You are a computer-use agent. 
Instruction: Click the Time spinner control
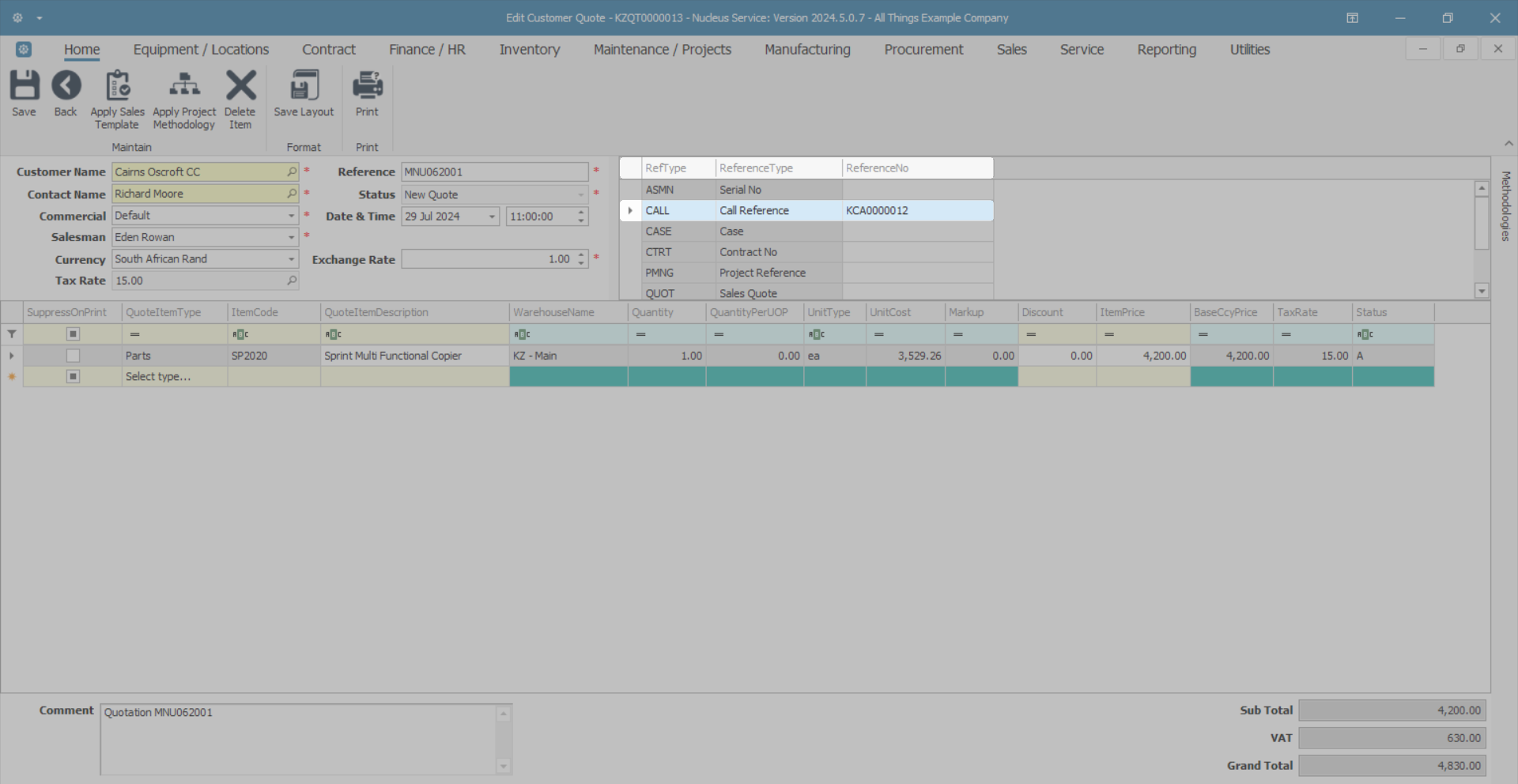click(x=581, y=217)
